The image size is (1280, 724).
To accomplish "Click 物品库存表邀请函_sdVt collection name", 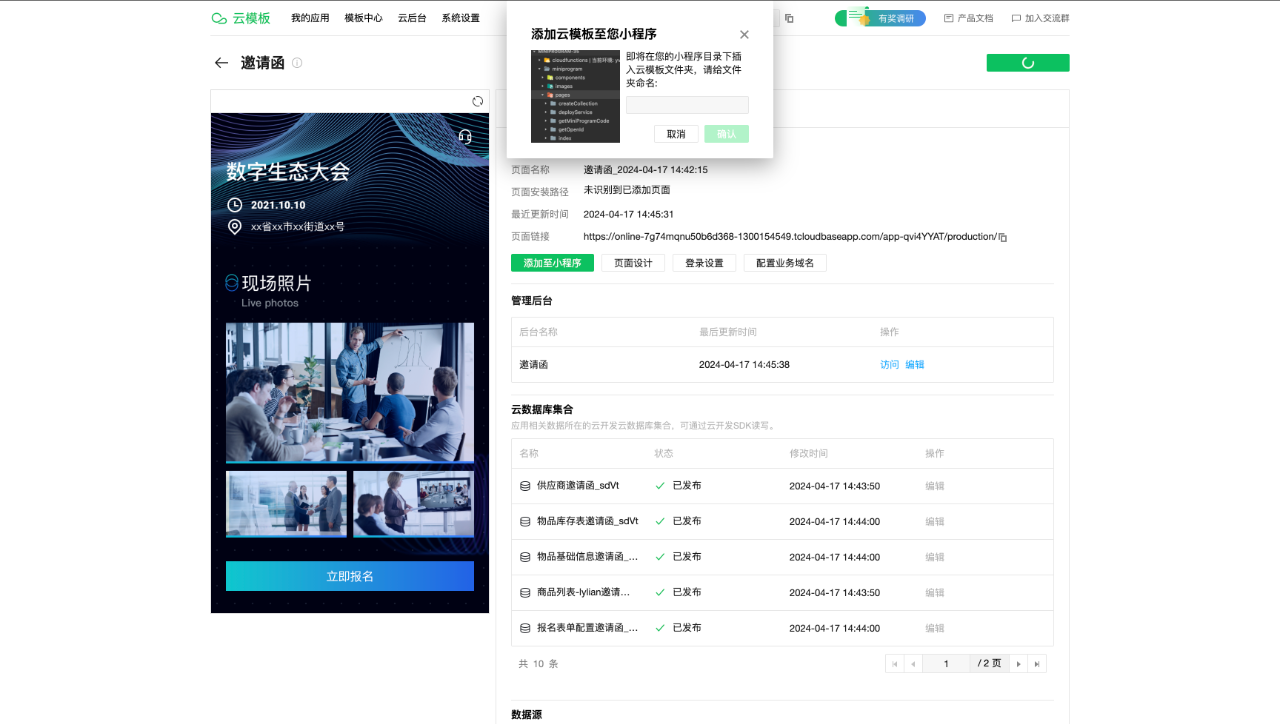I will pos(587,522).
